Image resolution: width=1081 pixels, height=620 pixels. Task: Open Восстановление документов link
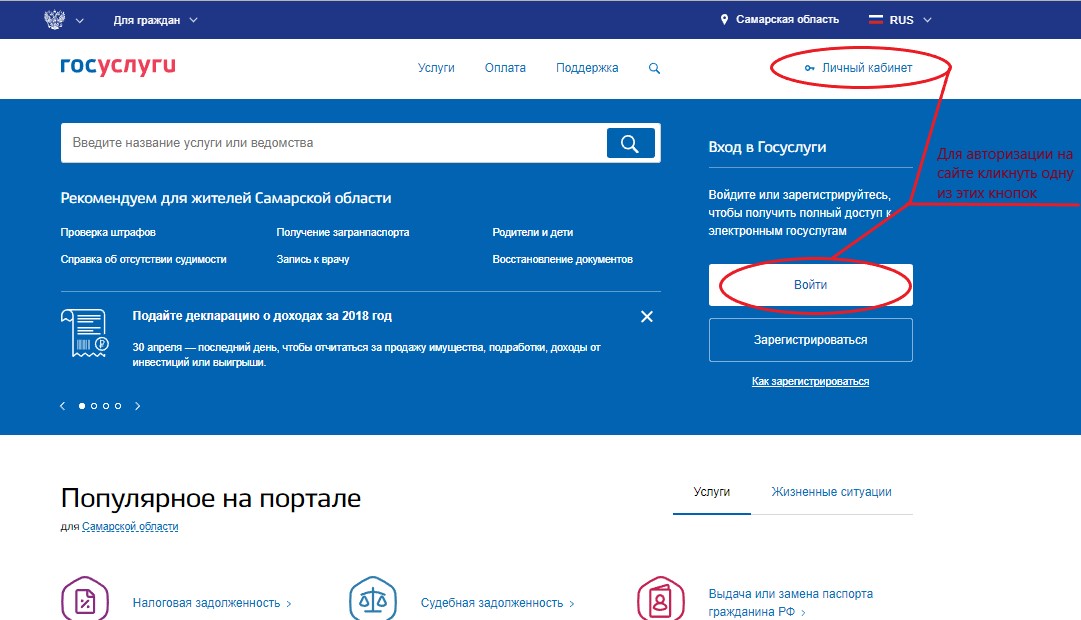coord(562,259)
